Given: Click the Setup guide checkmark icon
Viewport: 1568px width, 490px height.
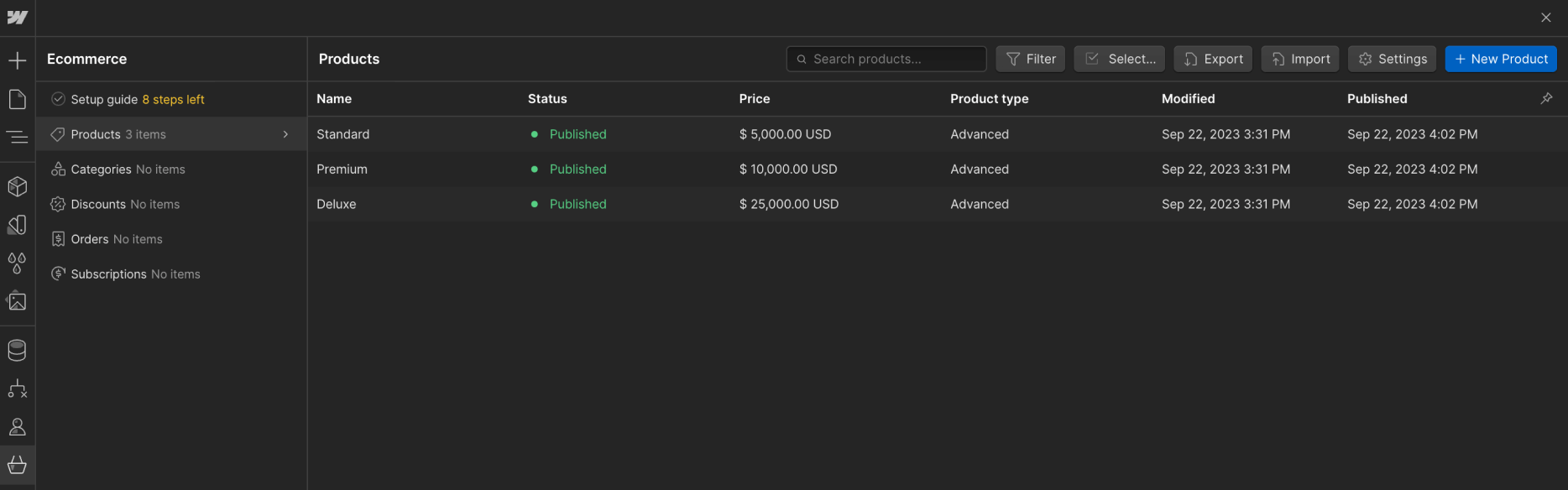Looking at the screenshot, I should point(58,99).
